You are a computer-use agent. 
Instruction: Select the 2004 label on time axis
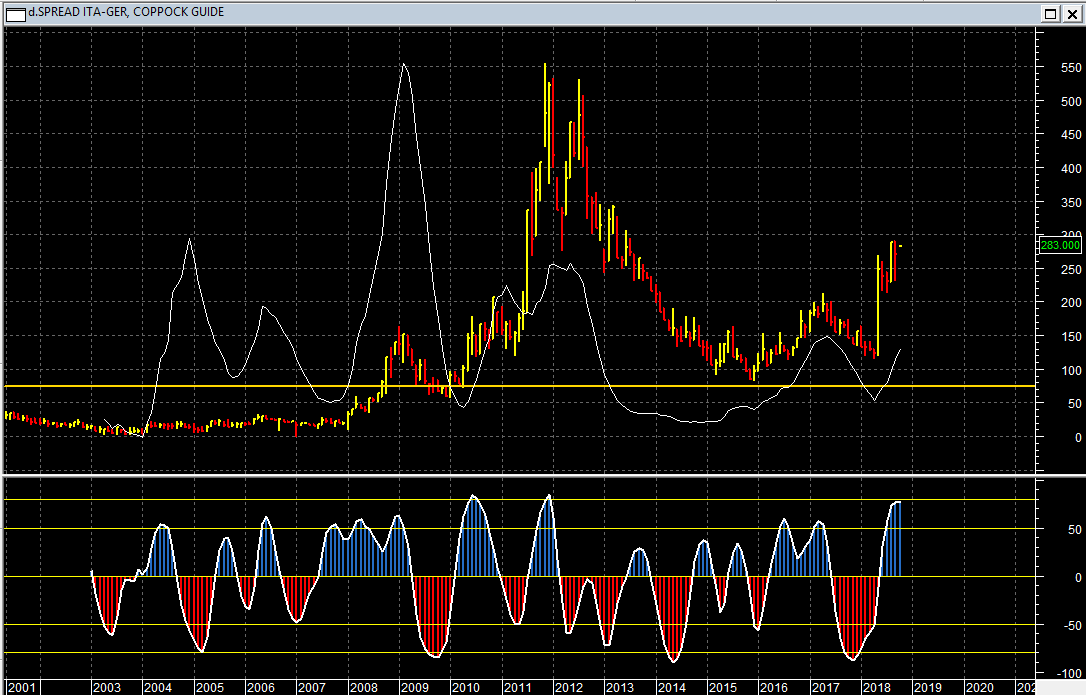click(x=158, y=687)
